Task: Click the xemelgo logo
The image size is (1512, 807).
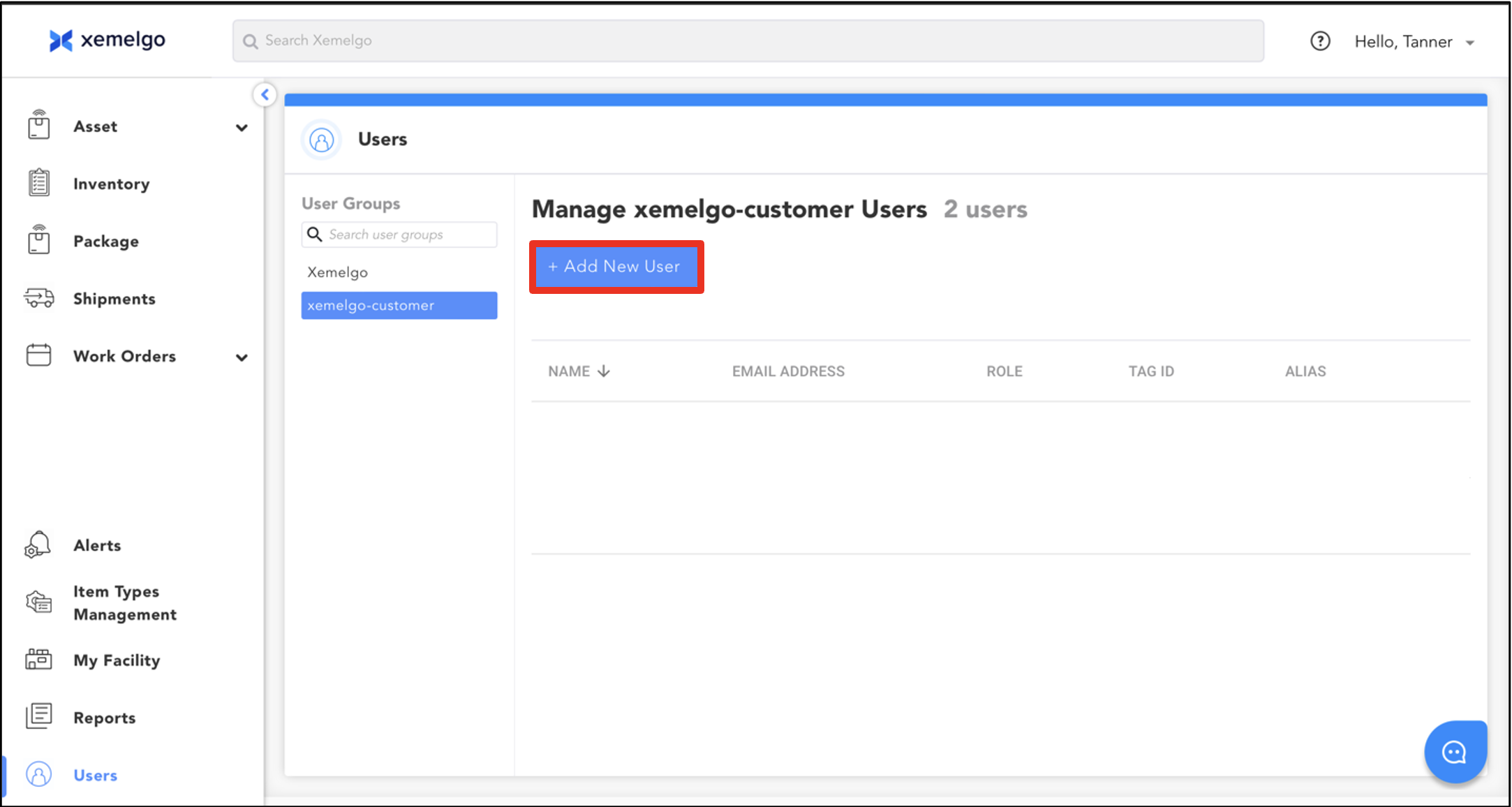Action: pyautogui.click(x=108, y=40)
